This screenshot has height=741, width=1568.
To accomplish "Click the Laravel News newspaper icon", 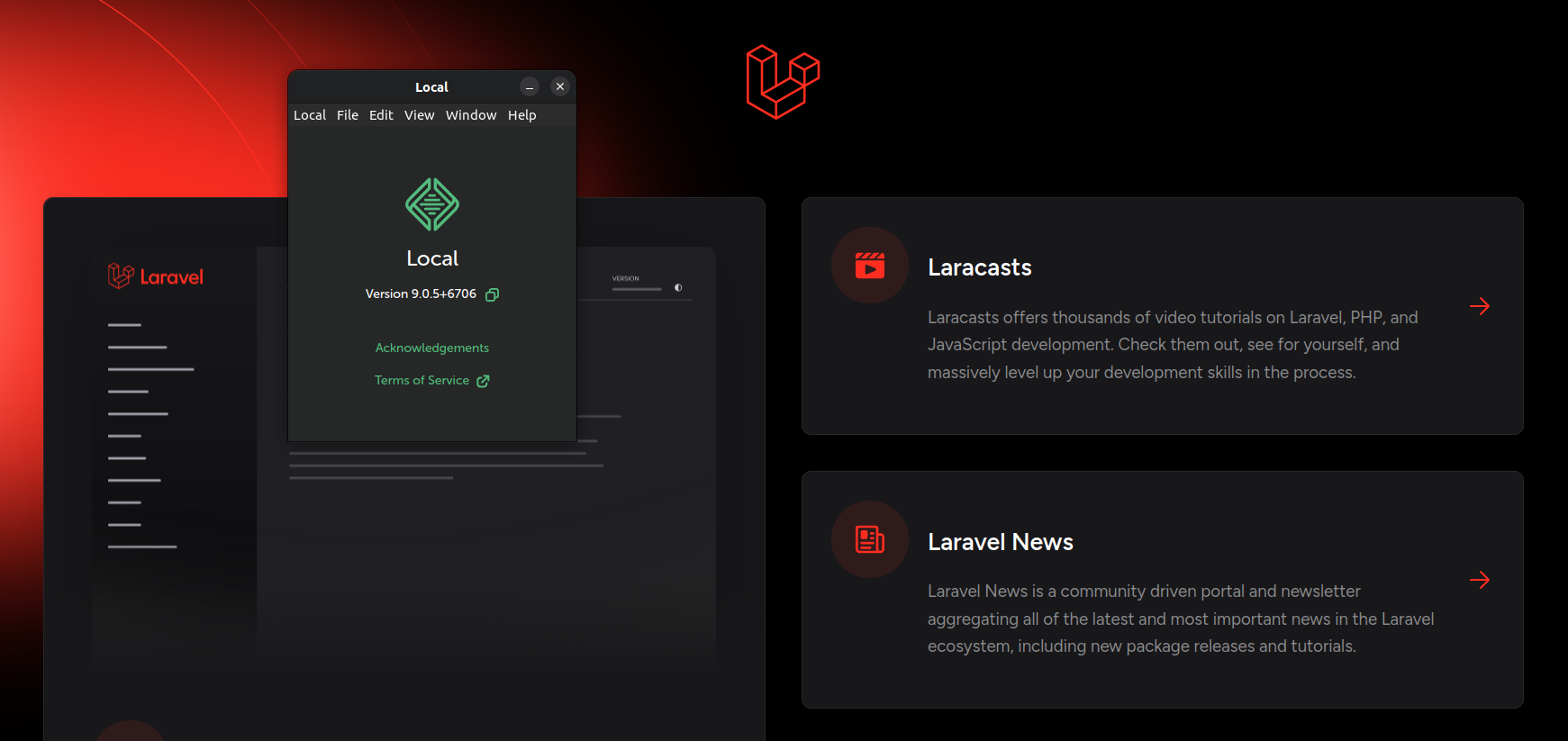I will [870, 539].
